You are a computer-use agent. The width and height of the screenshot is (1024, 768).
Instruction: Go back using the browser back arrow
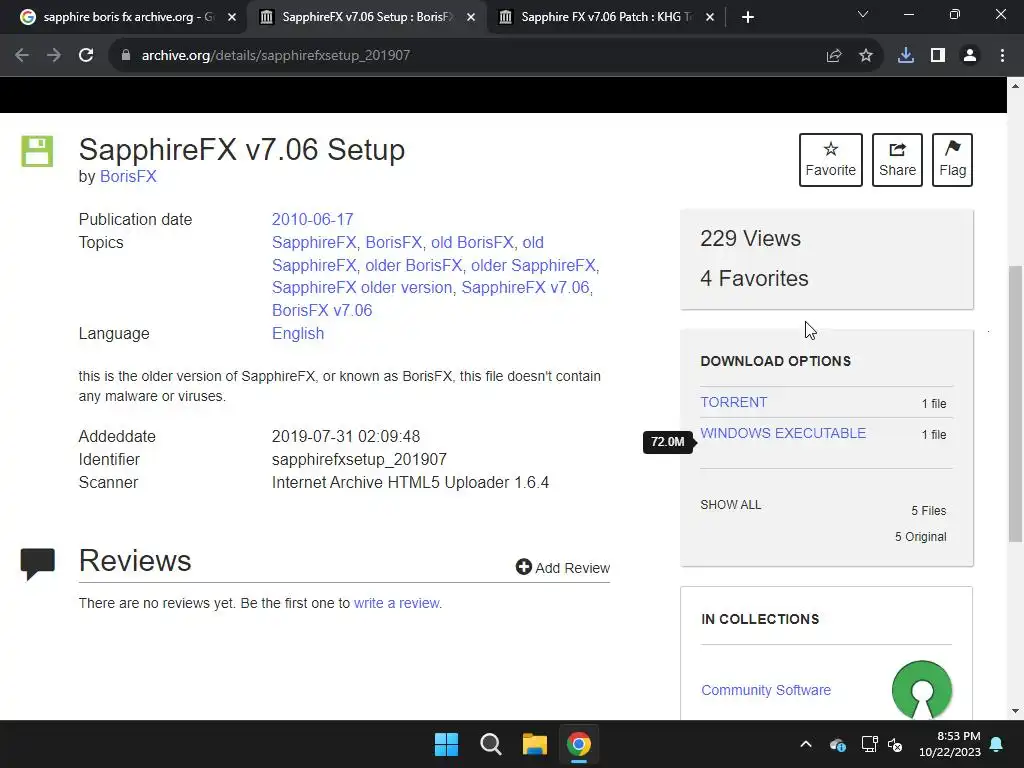coord(22,56)
